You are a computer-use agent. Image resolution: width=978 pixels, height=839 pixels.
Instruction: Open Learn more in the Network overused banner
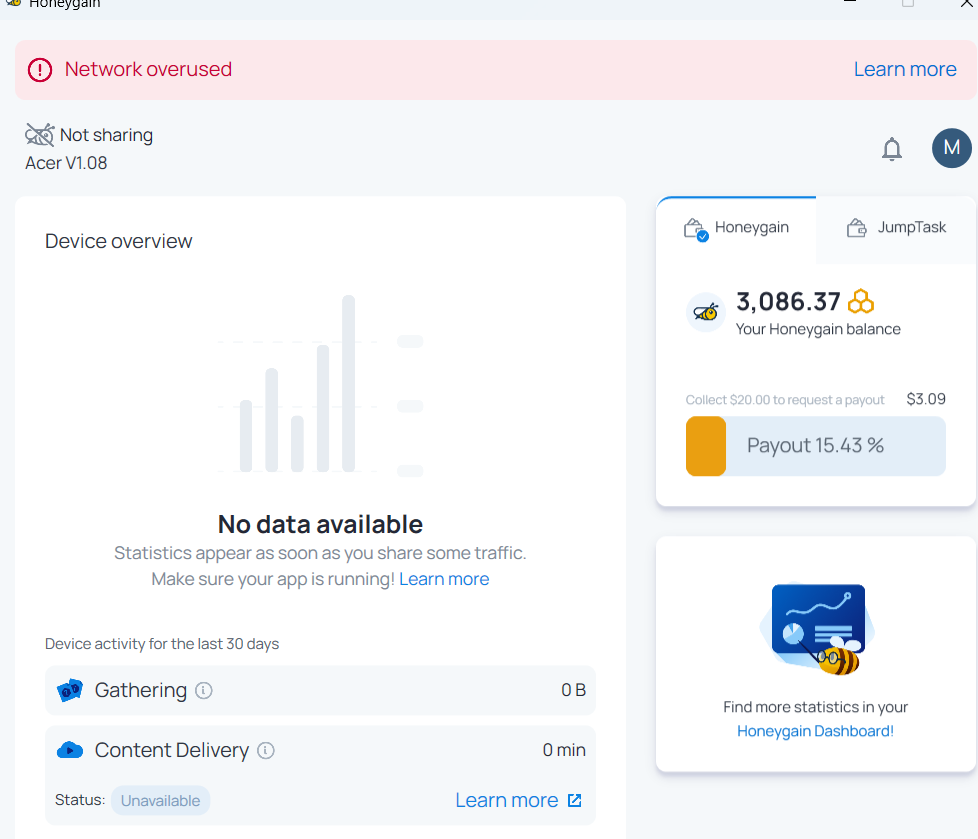click(x=905, y=69)
